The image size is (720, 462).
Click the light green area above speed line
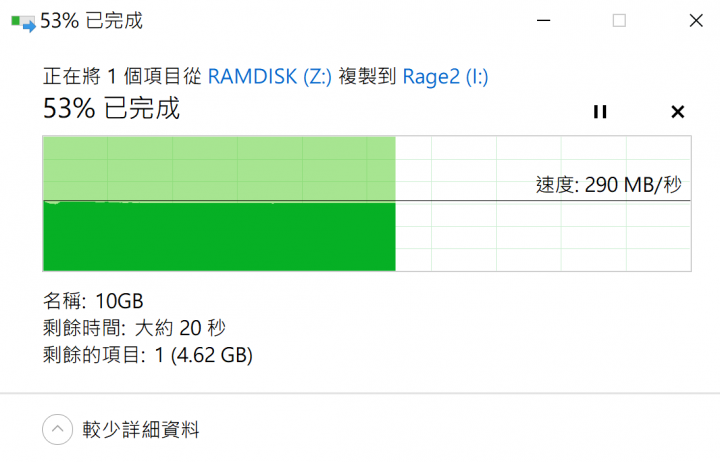[219, 169]
